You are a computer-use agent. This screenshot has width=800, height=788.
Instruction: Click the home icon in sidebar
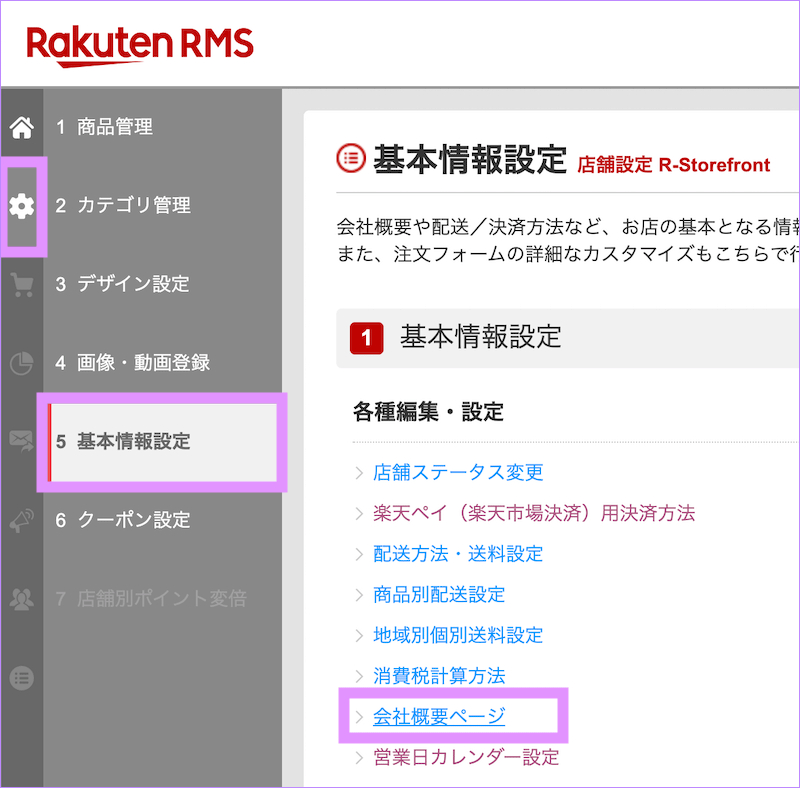21,127
